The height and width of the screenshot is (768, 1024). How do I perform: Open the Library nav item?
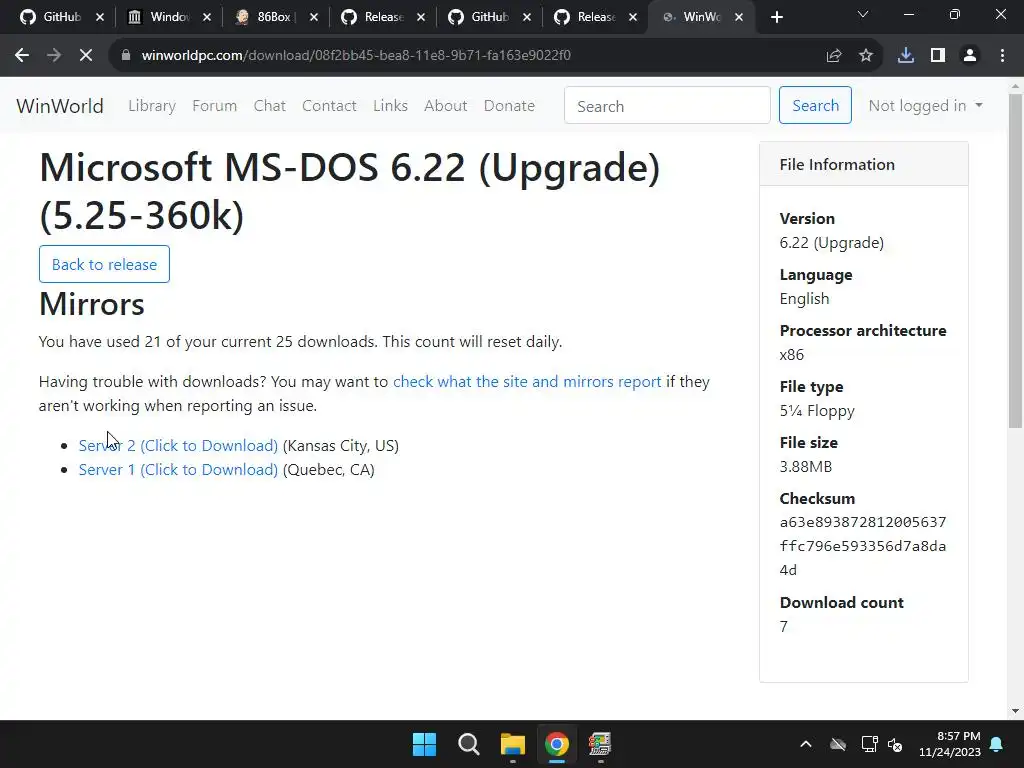(152, 106)
